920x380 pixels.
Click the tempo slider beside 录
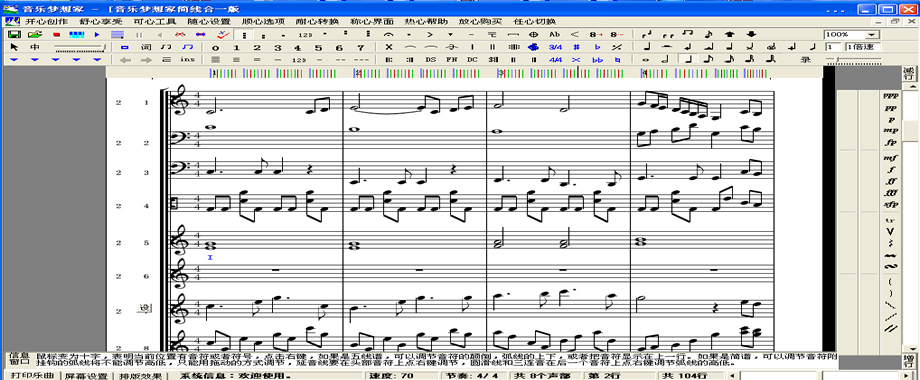click(853, 59)
